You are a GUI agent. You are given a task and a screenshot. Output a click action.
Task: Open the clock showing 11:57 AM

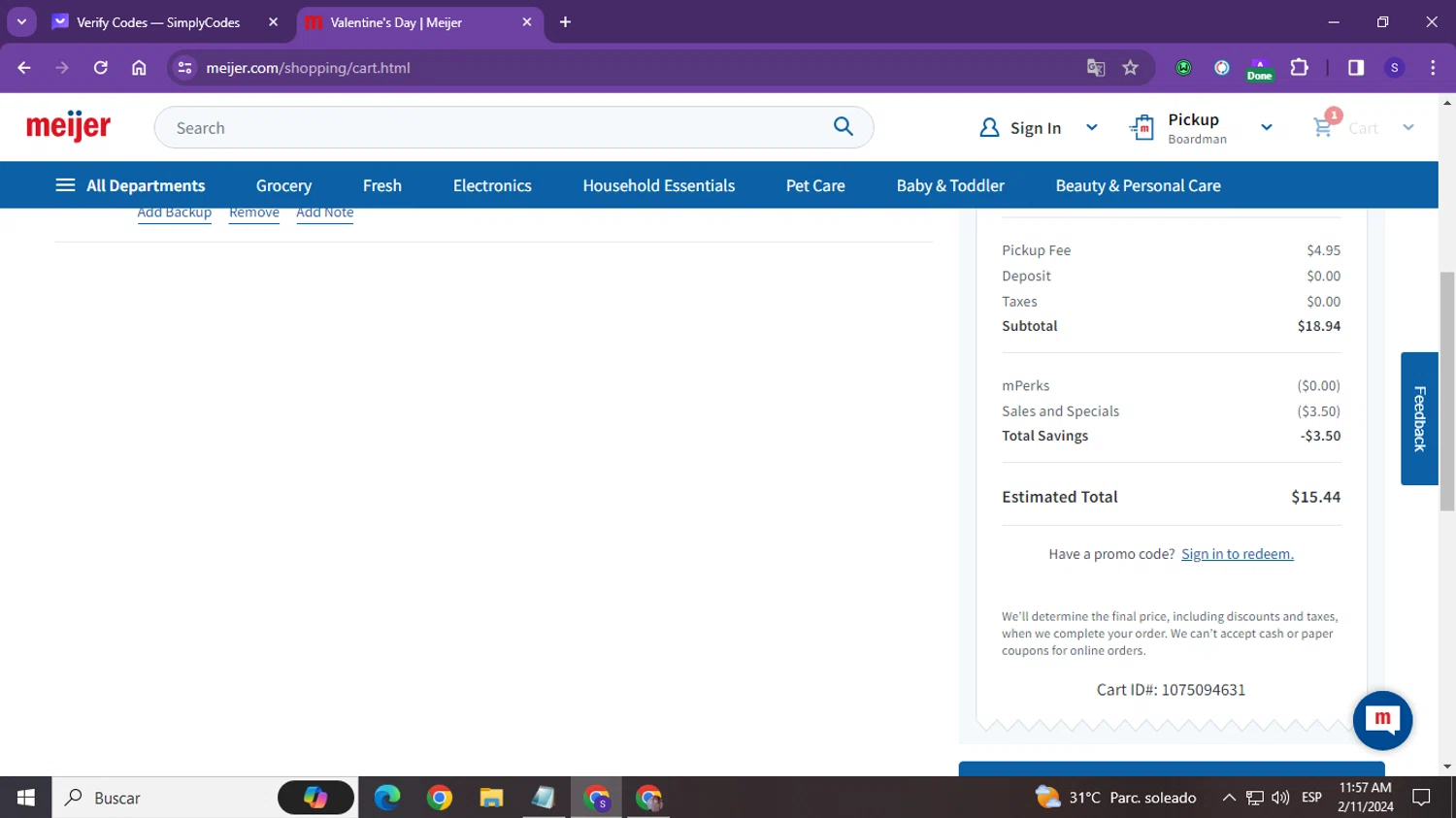pyautogui.click(x=1365, y=798)
